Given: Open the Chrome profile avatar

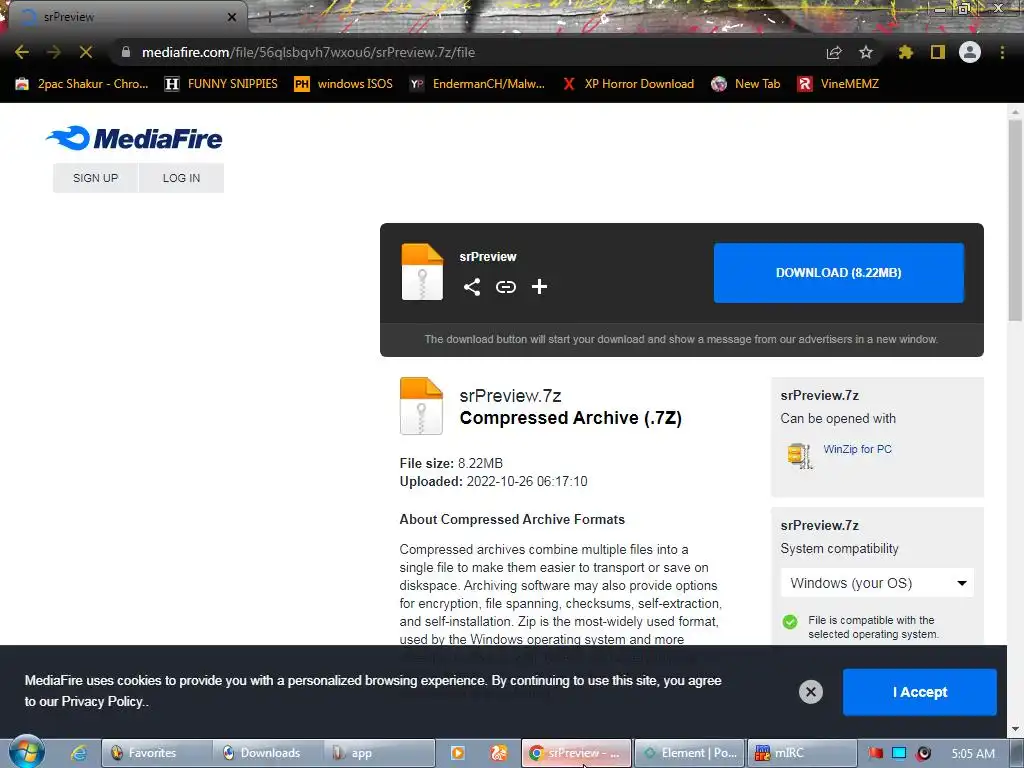Looking at the screenshot, I should coord(970,52).
